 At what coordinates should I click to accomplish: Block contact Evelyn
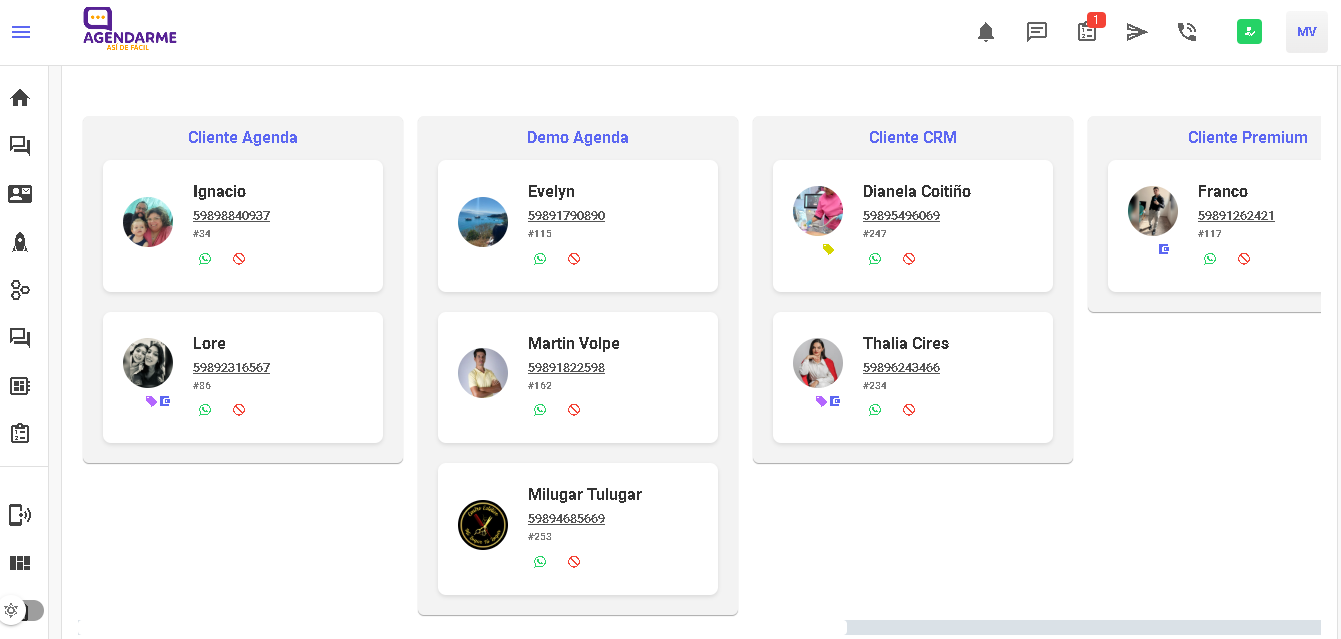pyautogui.click(x=574, y=259)
